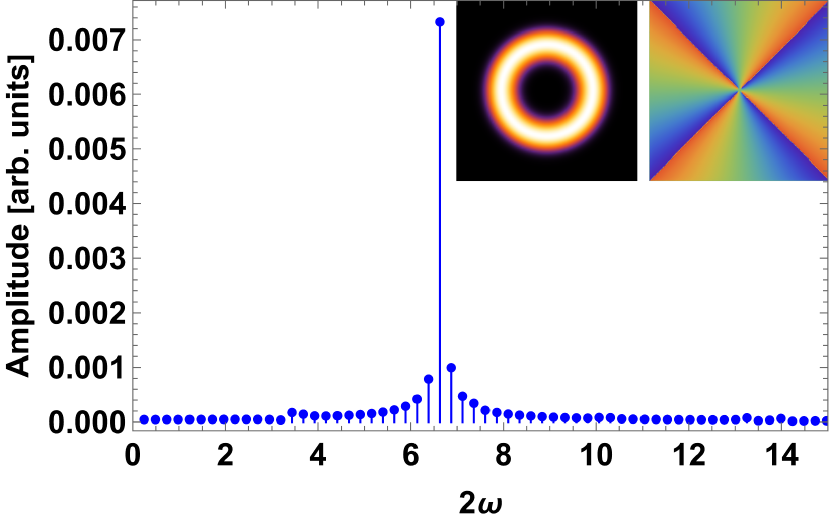This screenshot has width=830, height=520.
Task: Click the marker atop the tallest peak
Action: (x=440, y=22)
